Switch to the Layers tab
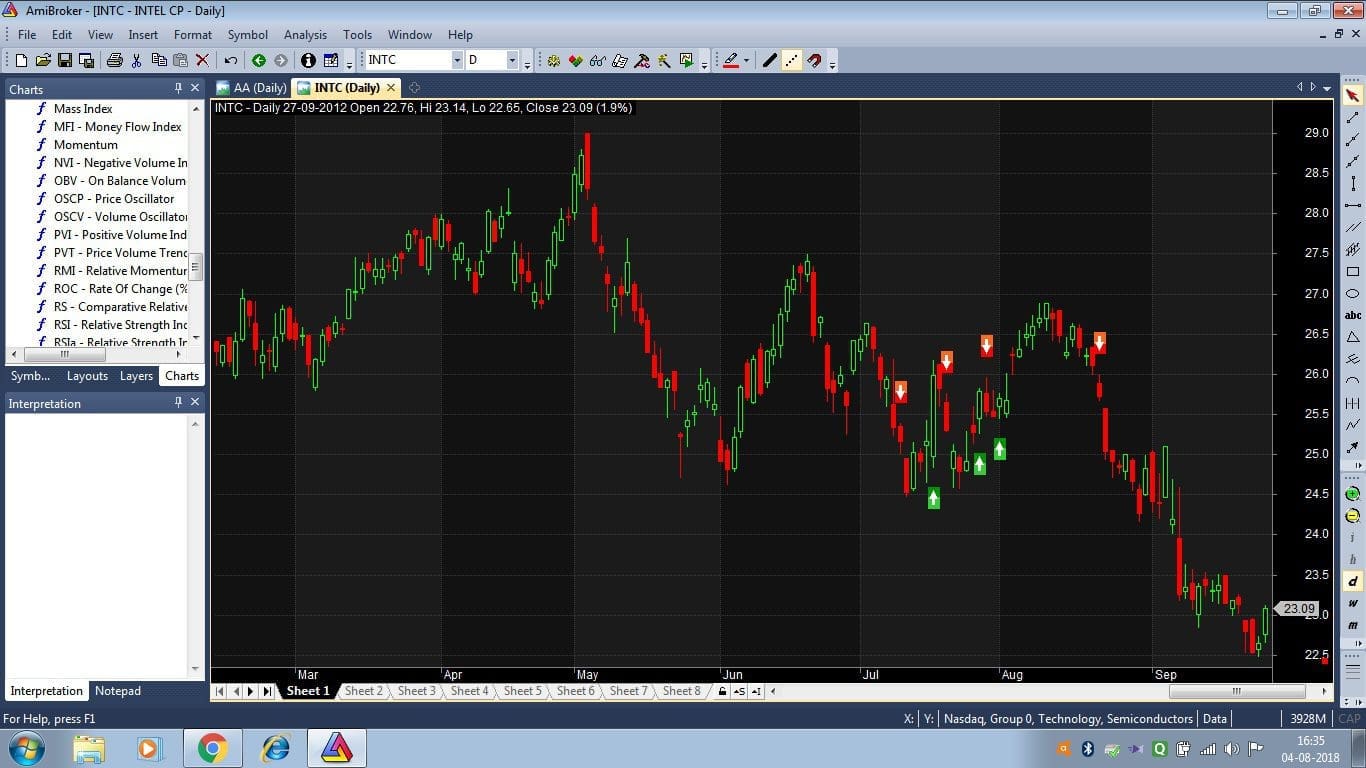The width and height of the screenshot is (1366, 768). pos(136,376)
